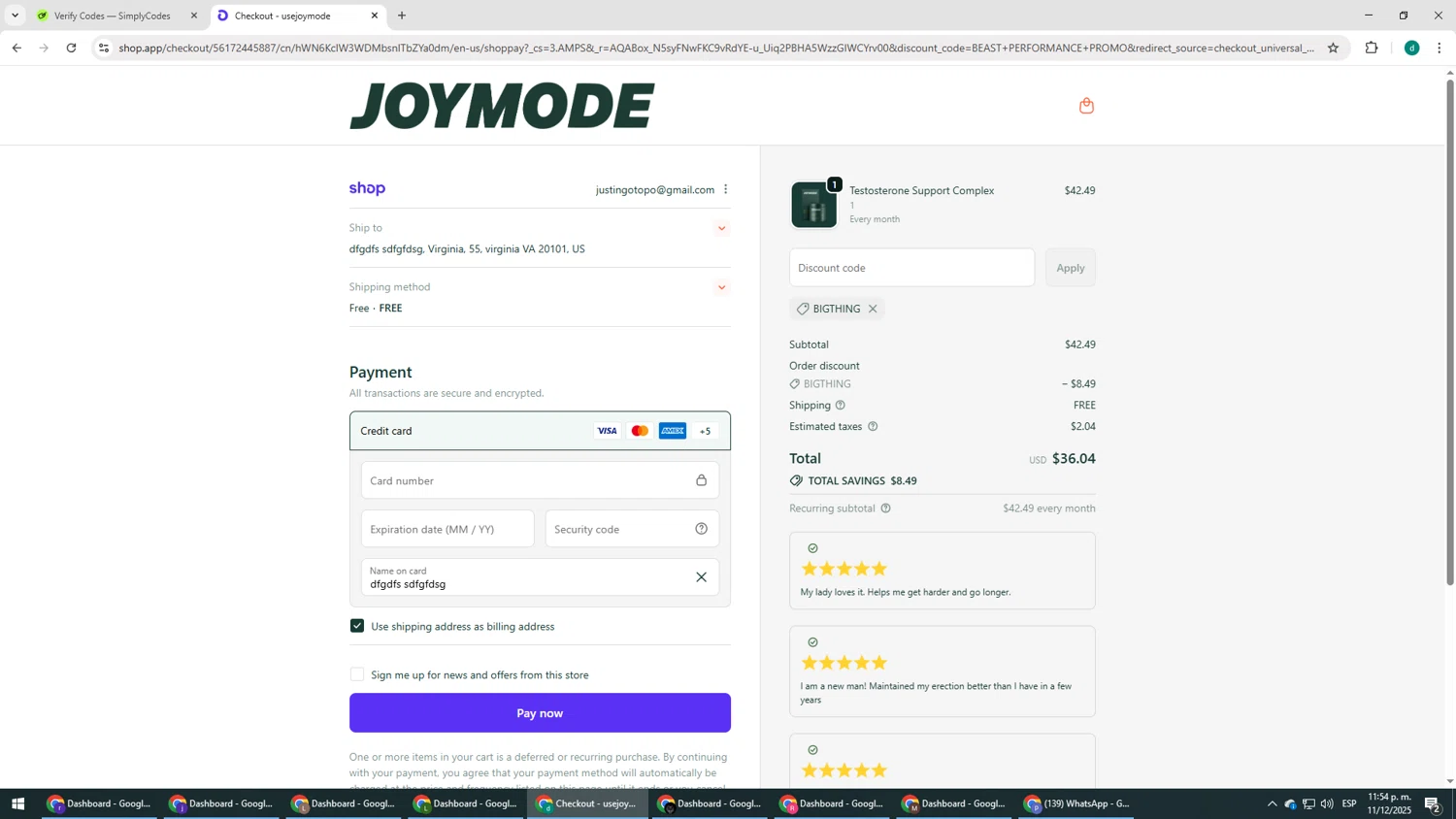
Task: Focus the Discount code field
Action: coord(911,268)
